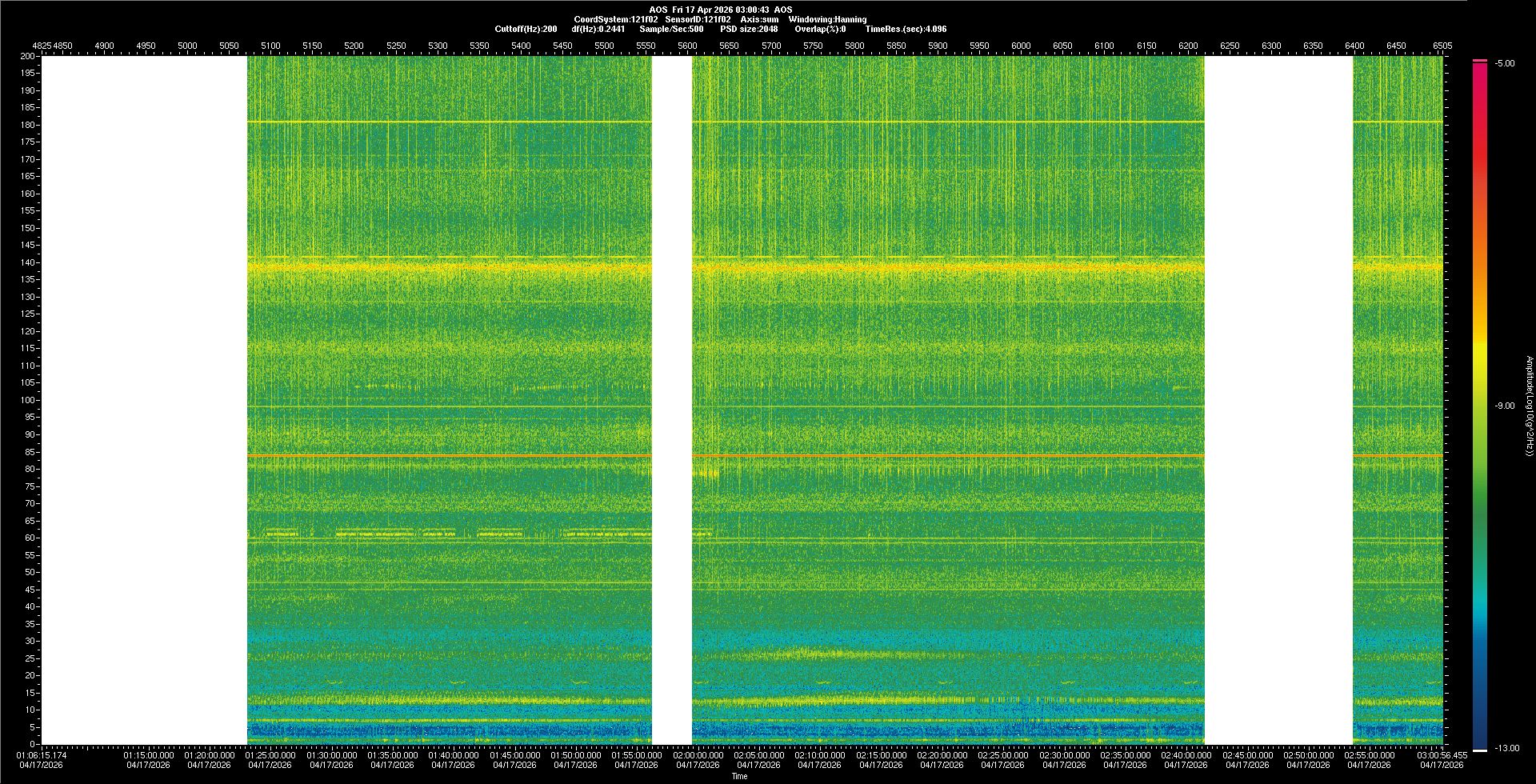Click the PSD size:2048 parameter text

pos(748,29)
